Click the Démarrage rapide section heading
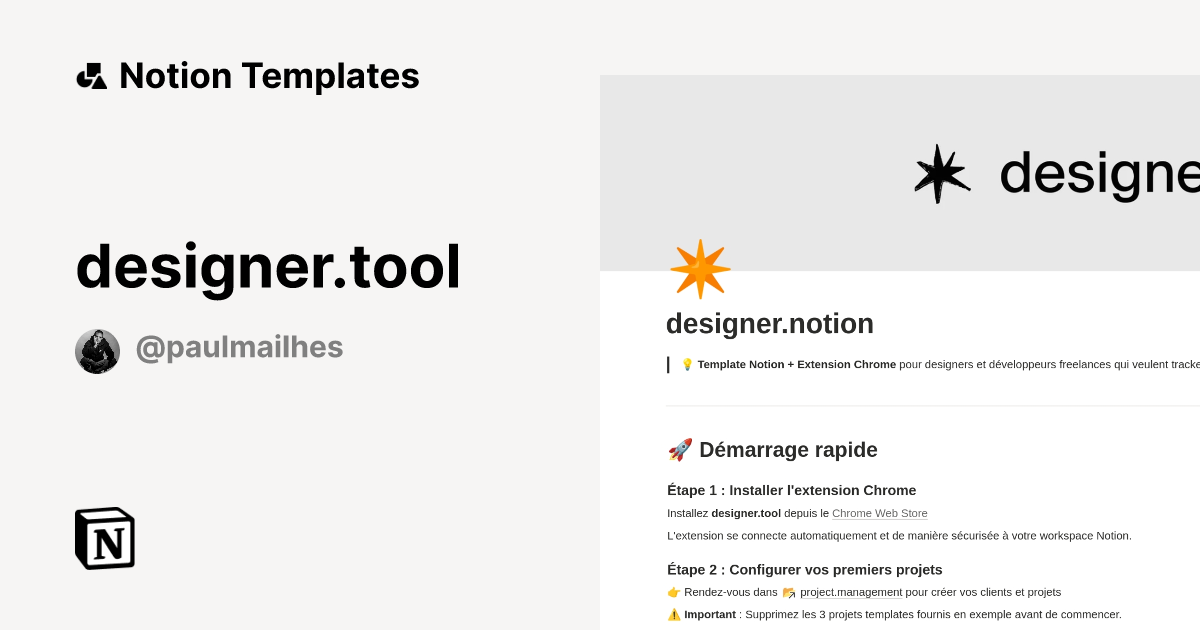Screen dimensions: 1200x630 point(788,449)
